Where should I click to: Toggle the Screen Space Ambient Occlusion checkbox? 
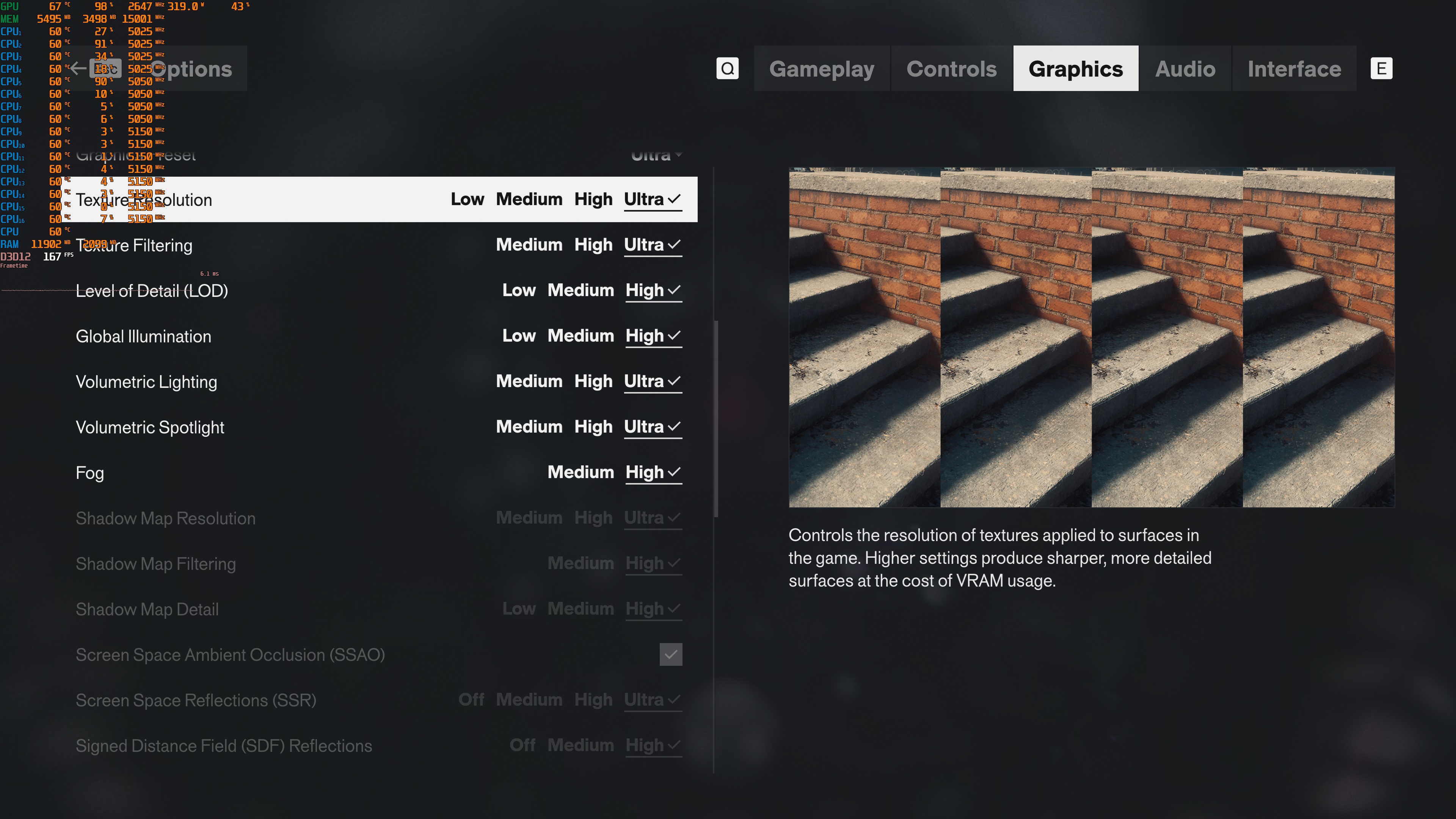tap(671, 654)
